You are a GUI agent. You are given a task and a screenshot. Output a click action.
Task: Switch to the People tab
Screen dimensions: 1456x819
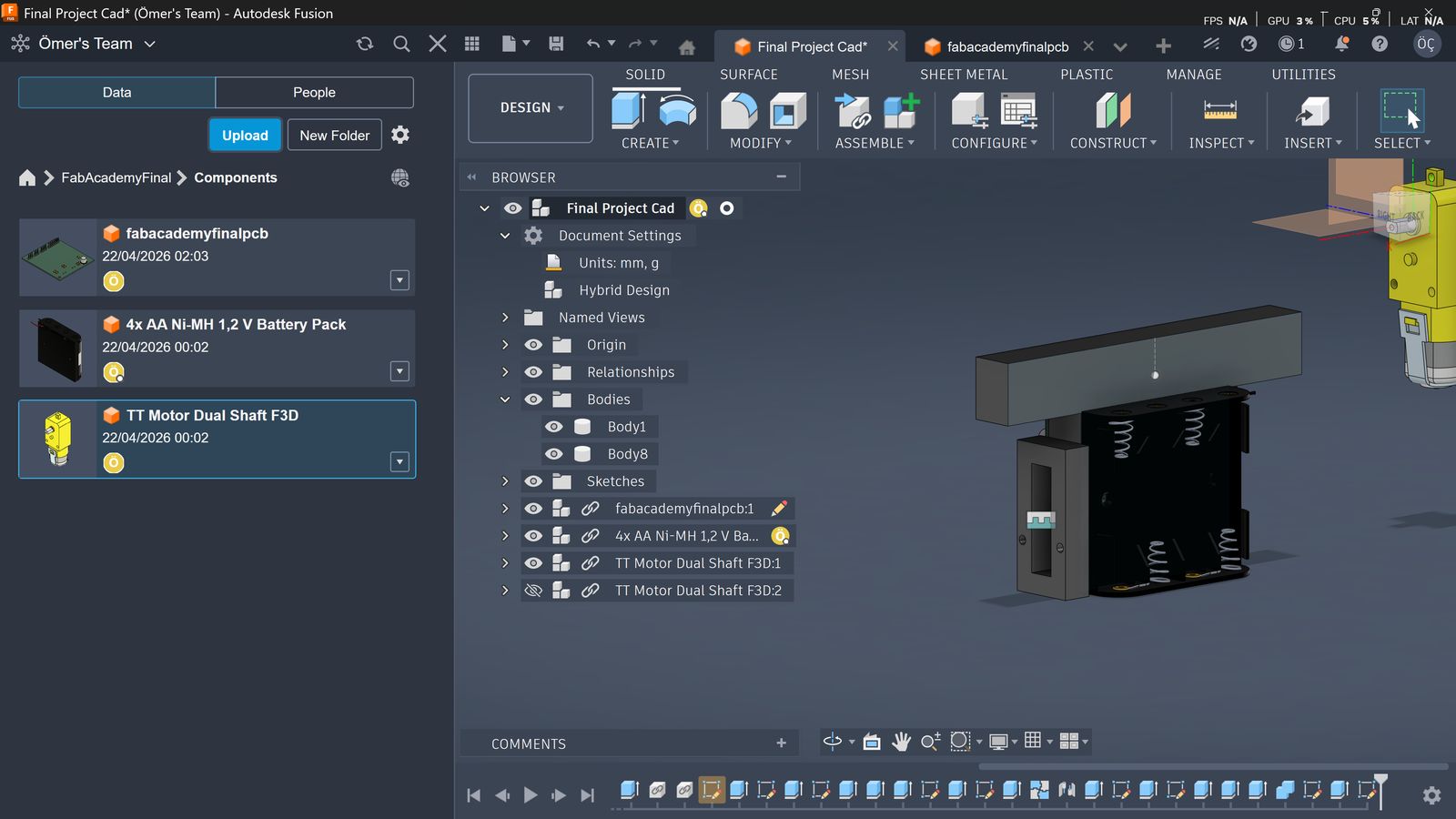[x=315, y=92]
